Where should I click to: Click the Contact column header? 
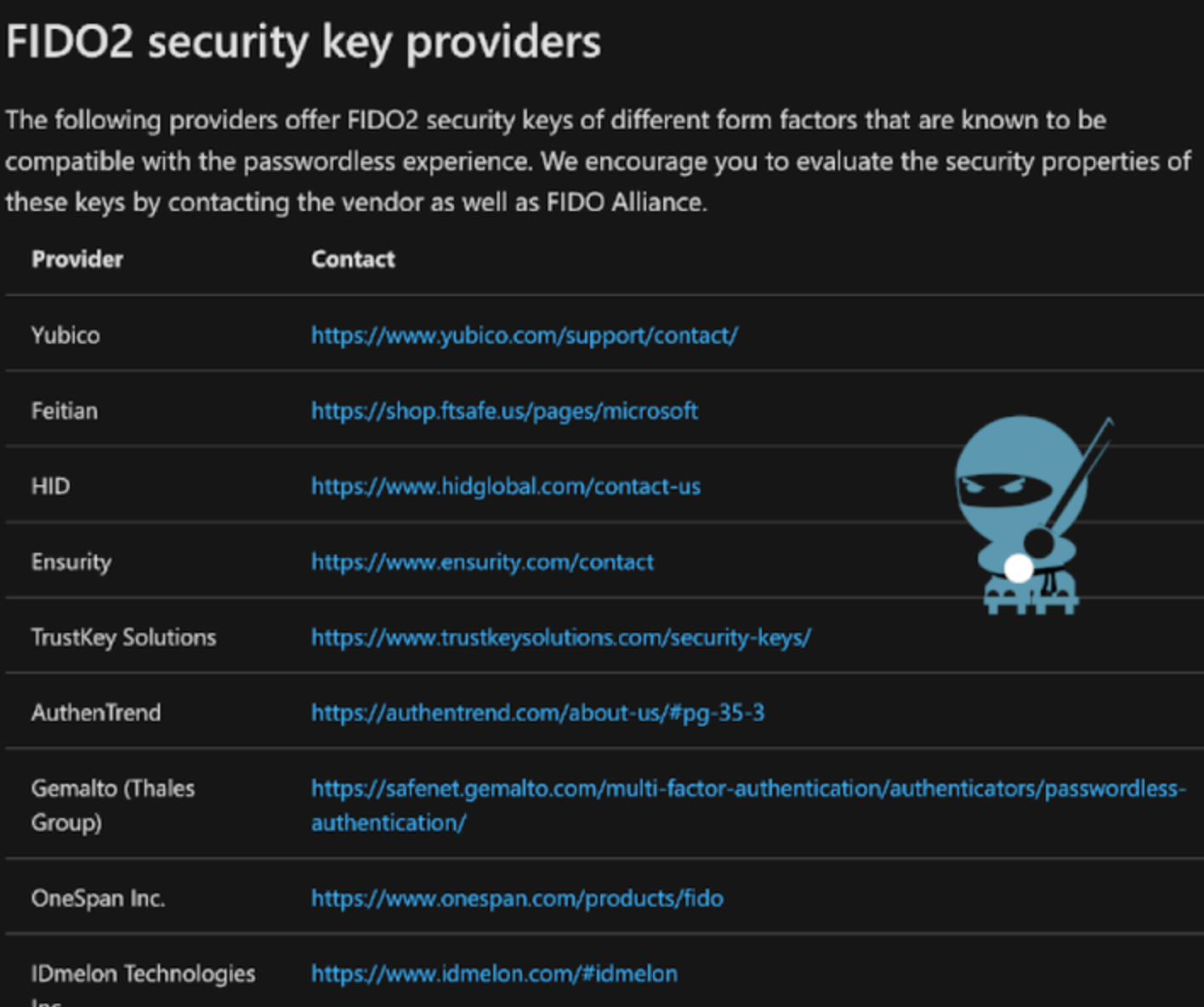[x=353, y=259]
